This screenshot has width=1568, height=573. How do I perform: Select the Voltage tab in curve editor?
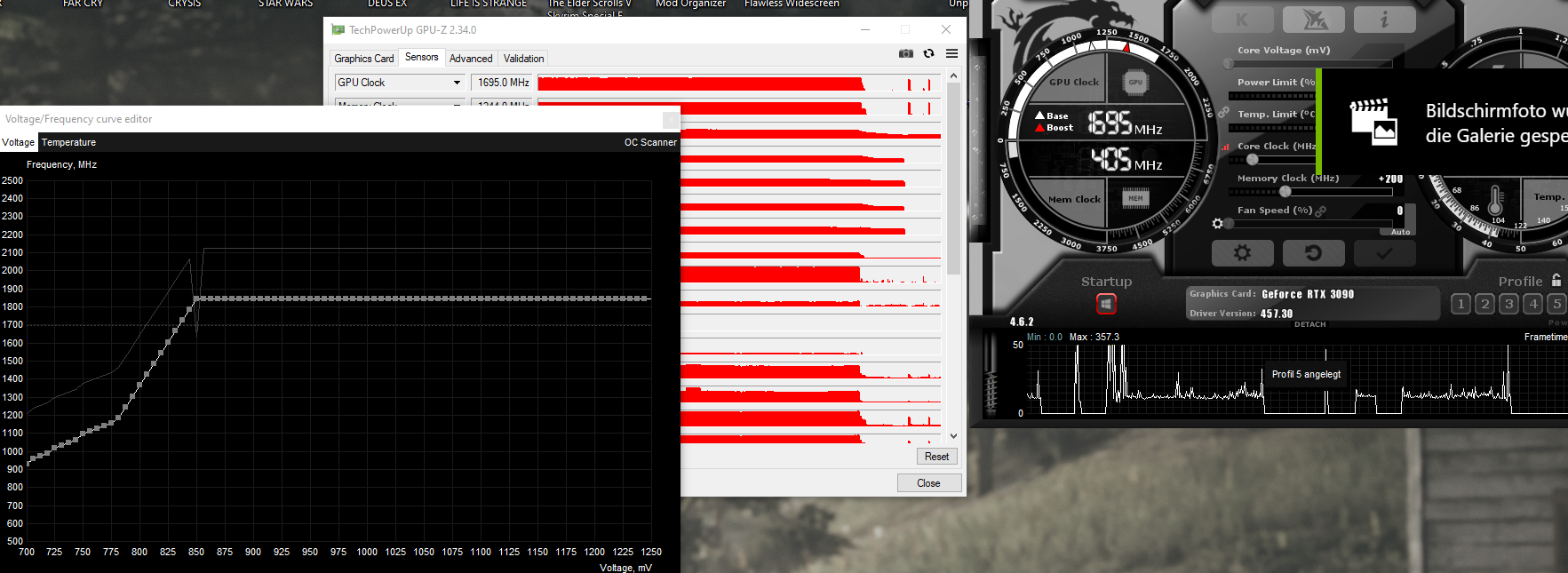click(x=19, y=142)
